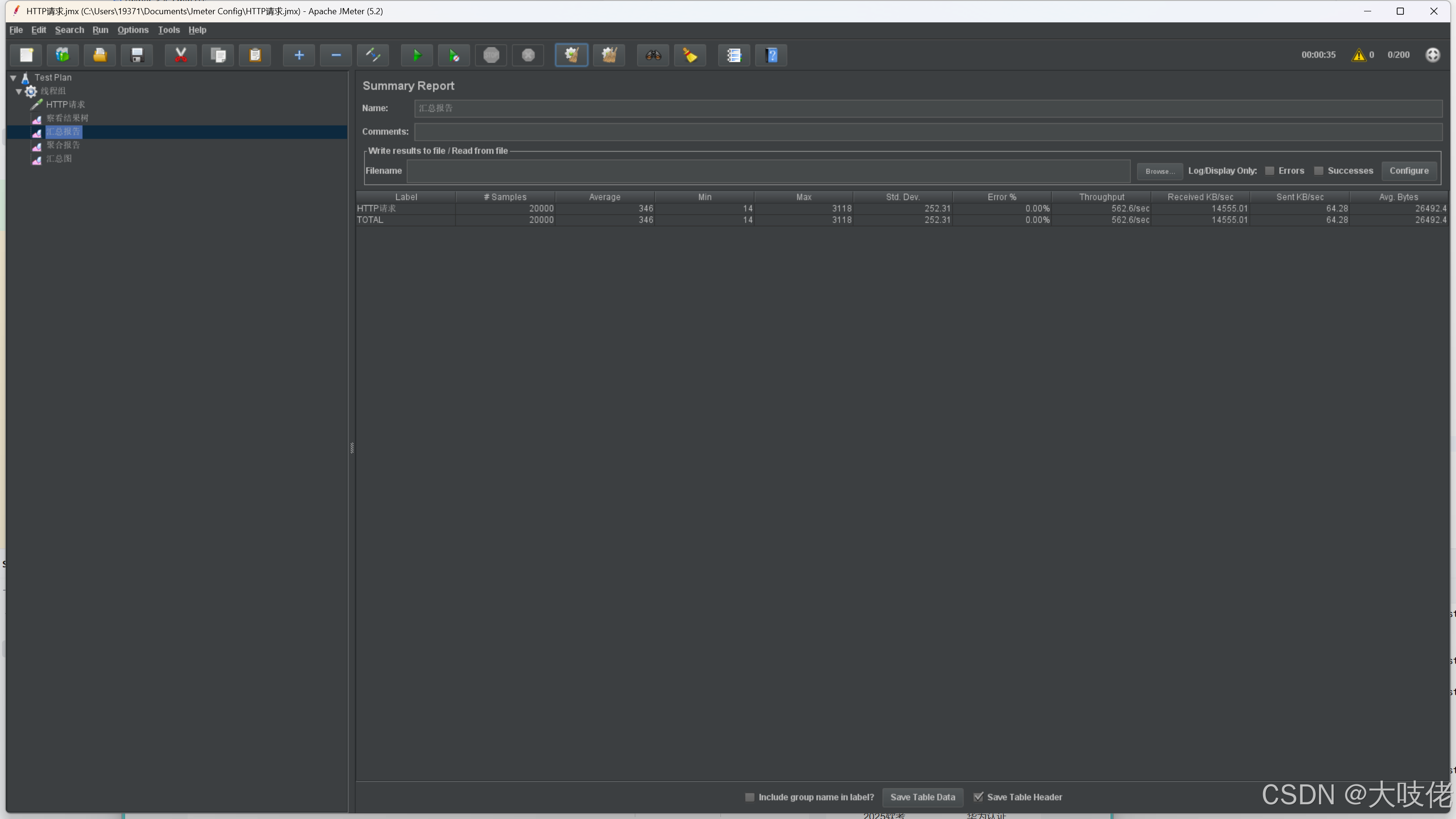Click the Configure button
1456x819 pixels.
point(1409,171)
